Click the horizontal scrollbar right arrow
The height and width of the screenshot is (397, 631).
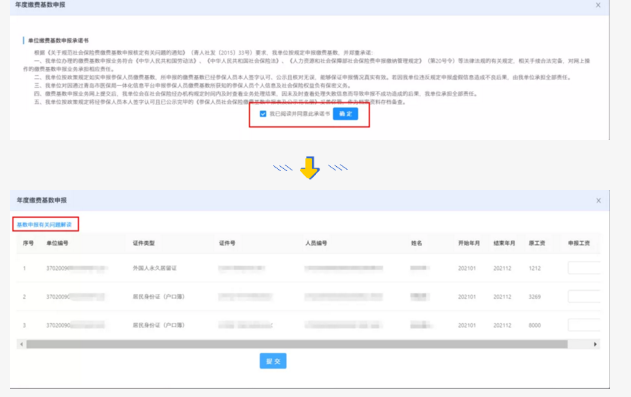click(x=595, y=344)
